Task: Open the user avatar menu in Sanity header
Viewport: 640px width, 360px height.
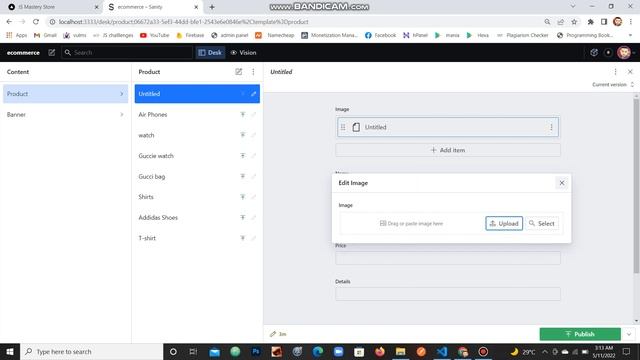Action: [624, 53]
